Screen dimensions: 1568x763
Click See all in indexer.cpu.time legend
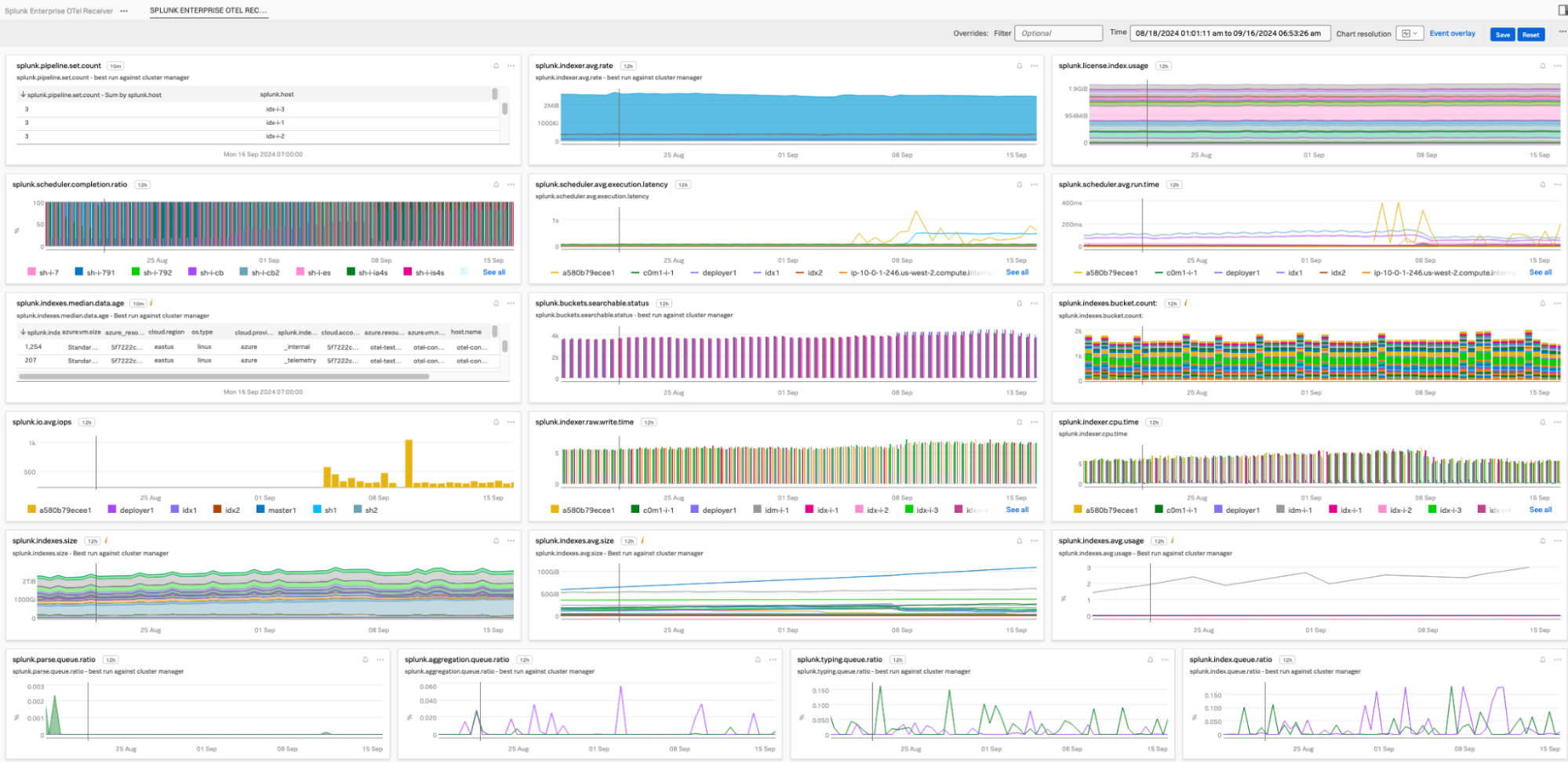click(x=1540, y=510)
